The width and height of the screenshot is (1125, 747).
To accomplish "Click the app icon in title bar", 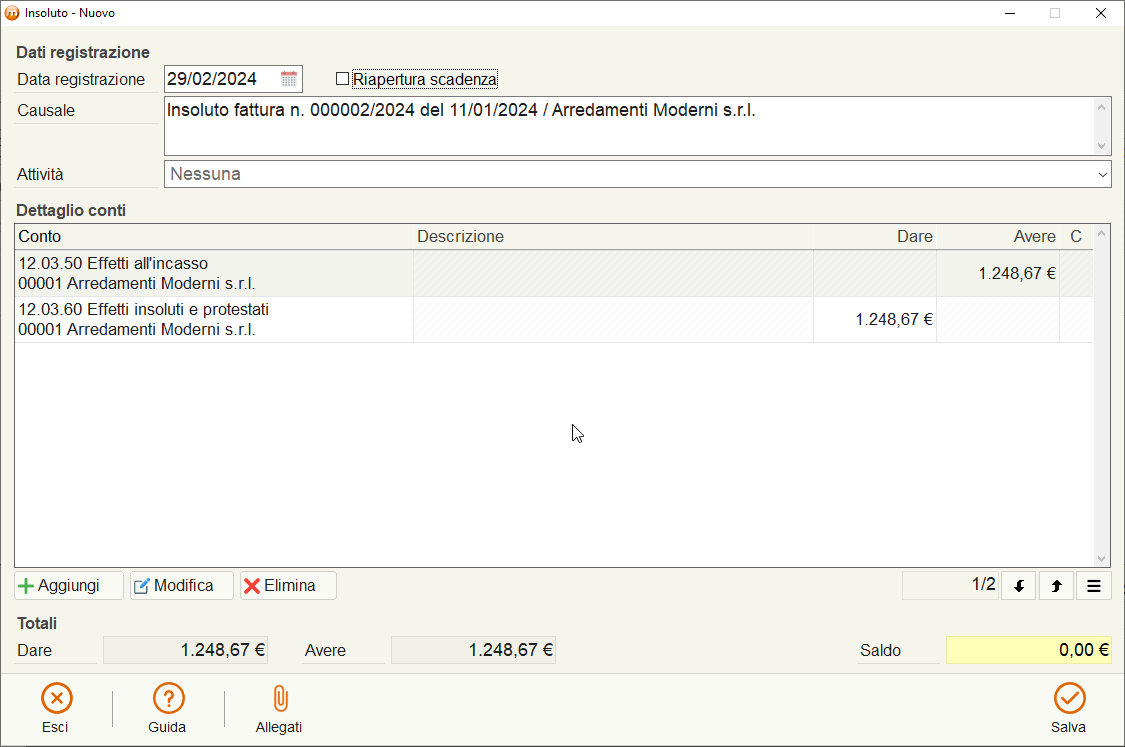I will (11, 13).
